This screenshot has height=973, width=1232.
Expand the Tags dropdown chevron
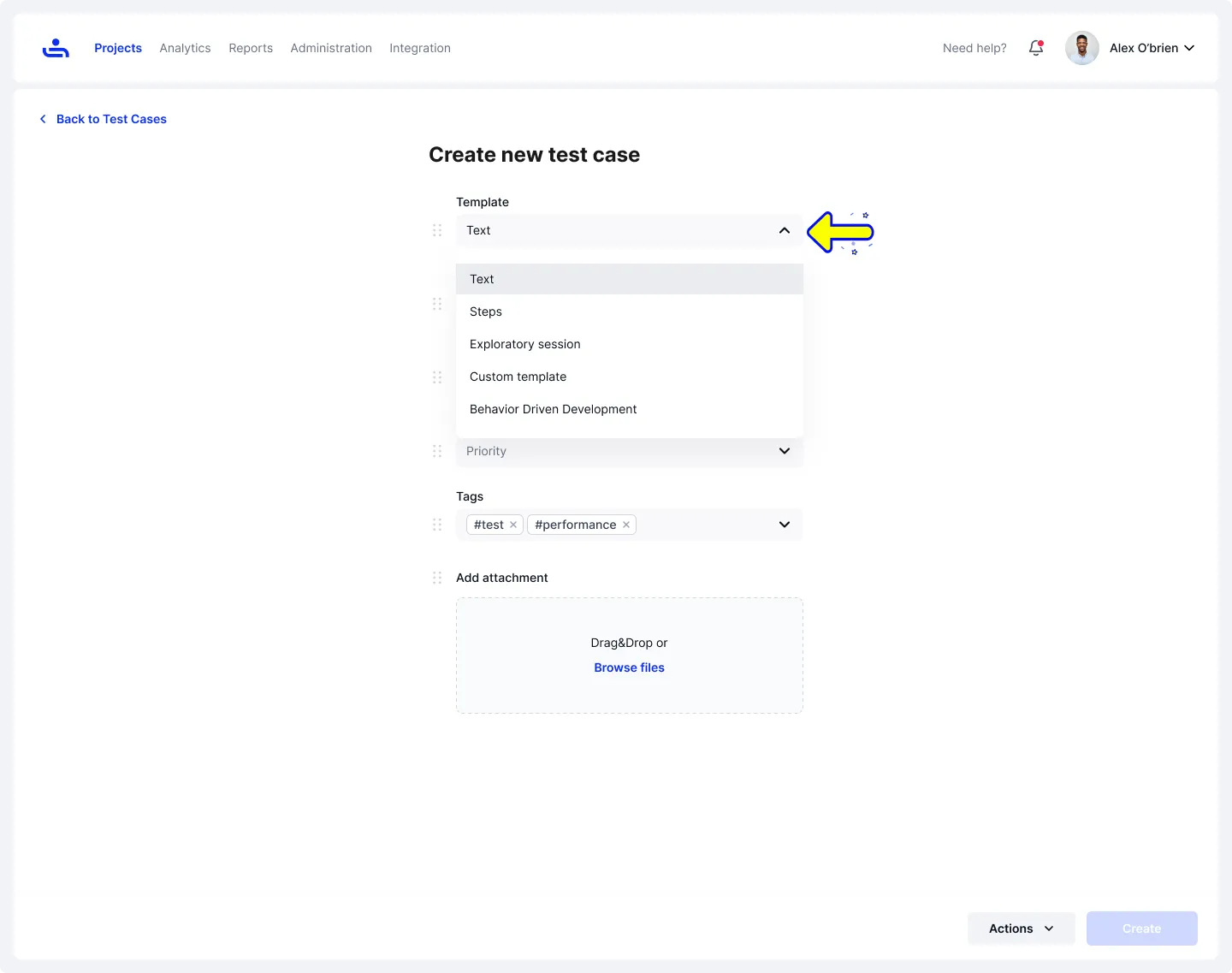[784, 525]
